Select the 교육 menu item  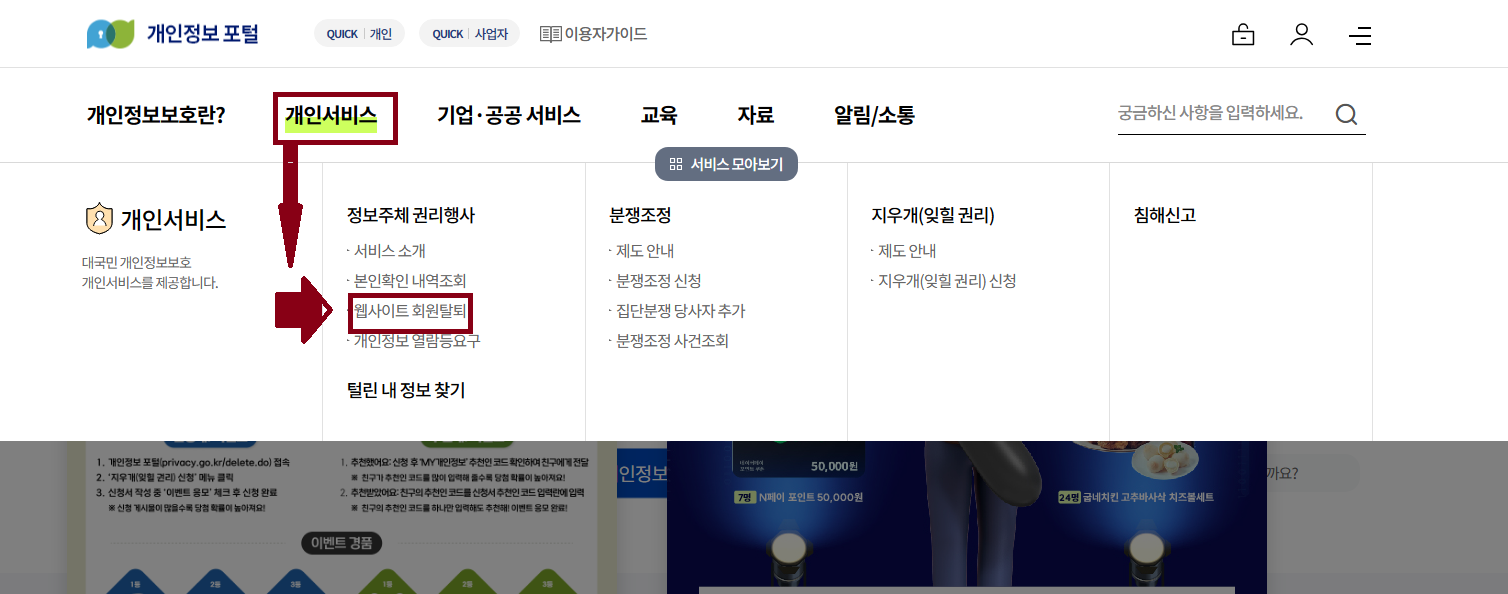tap(659, 114)
